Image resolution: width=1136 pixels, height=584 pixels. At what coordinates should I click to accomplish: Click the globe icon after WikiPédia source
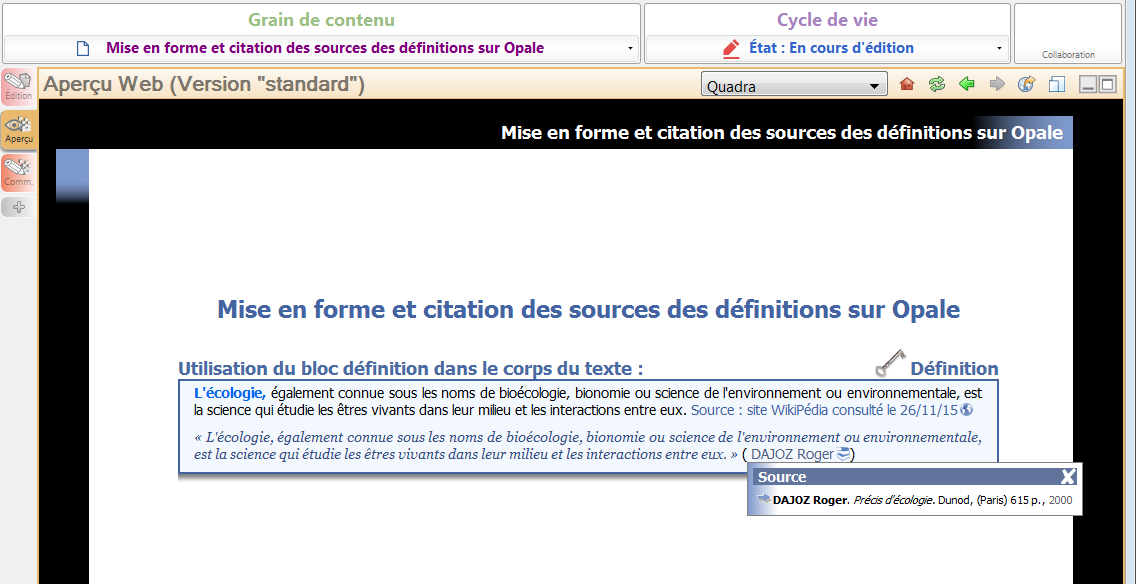[966, 410]
